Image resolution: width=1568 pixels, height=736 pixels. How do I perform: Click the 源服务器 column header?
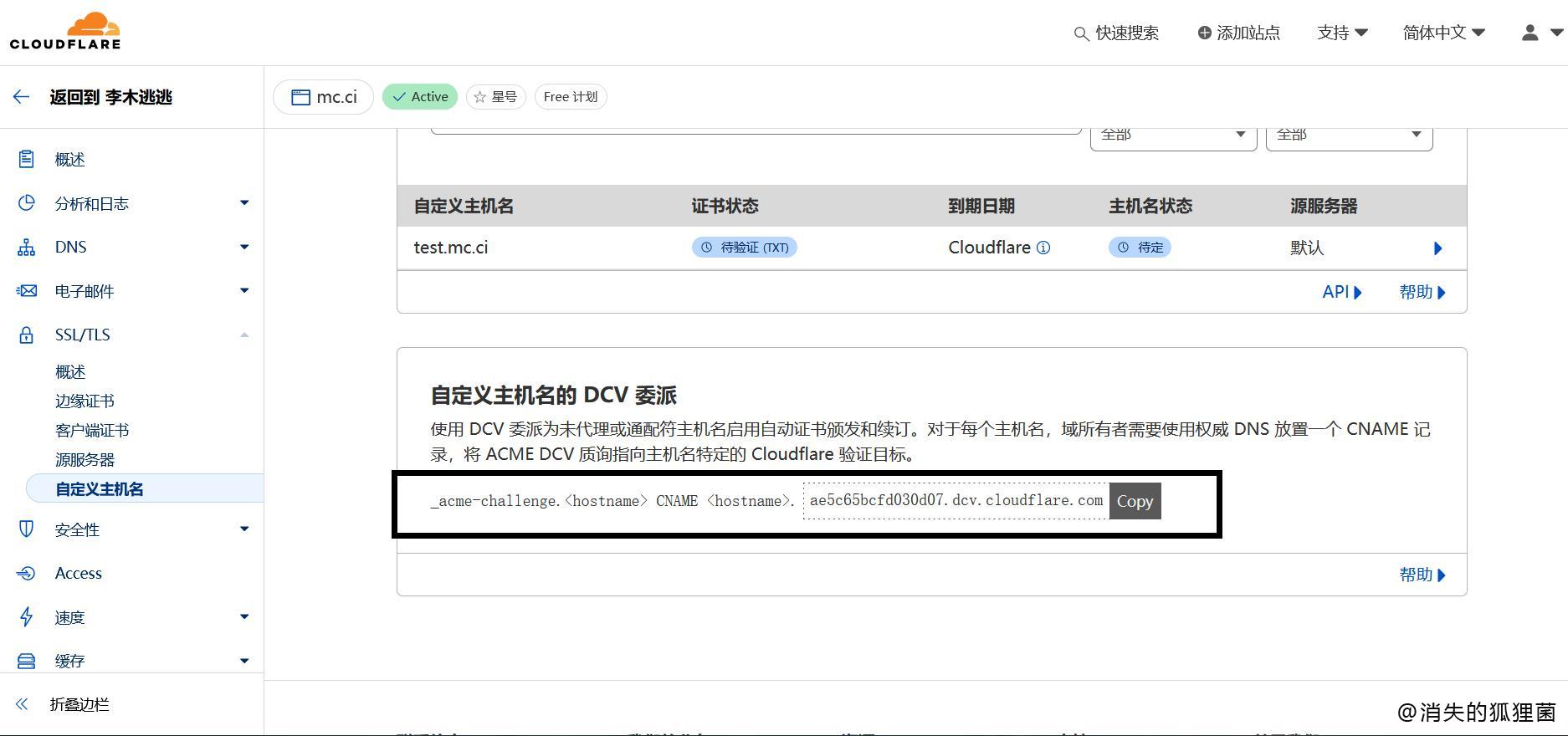coord(1324,206)
